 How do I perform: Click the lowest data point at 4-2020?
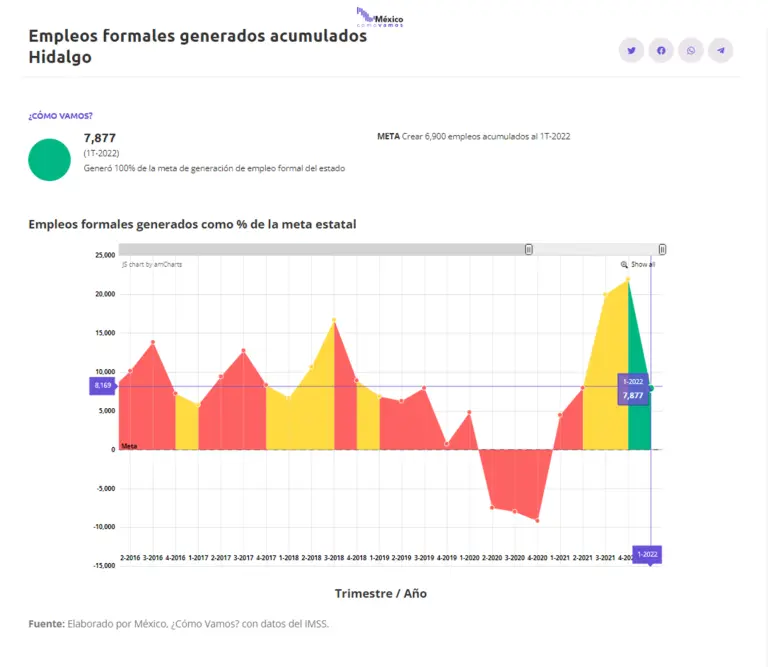click(x=537, y=520)
